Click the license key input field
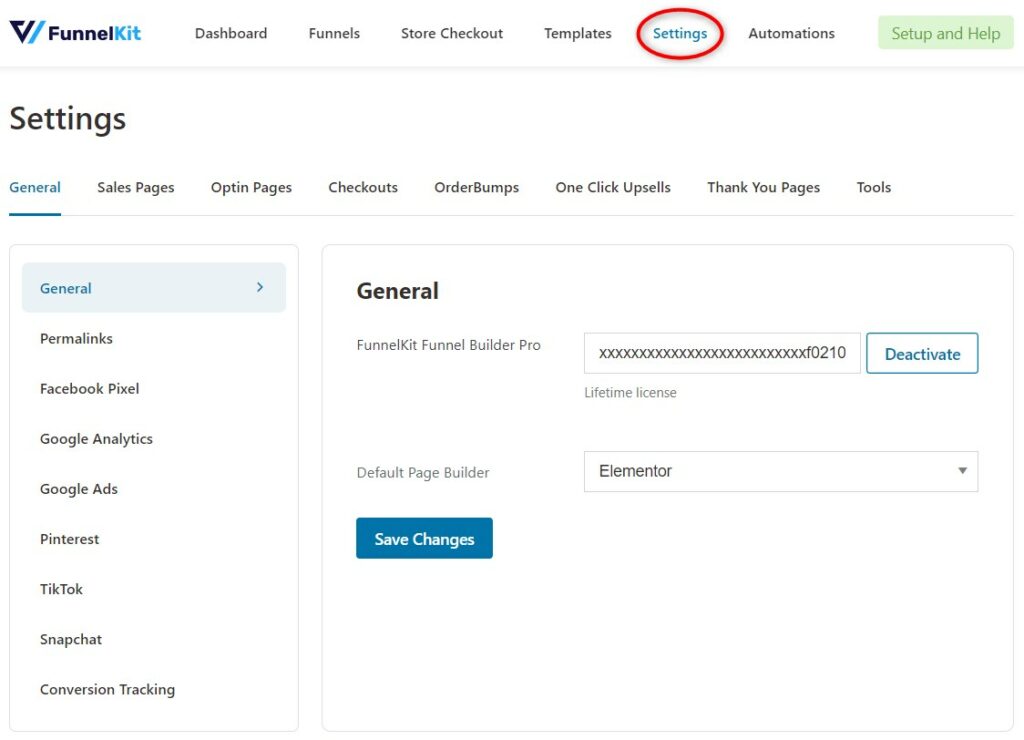 coord(722,353)
